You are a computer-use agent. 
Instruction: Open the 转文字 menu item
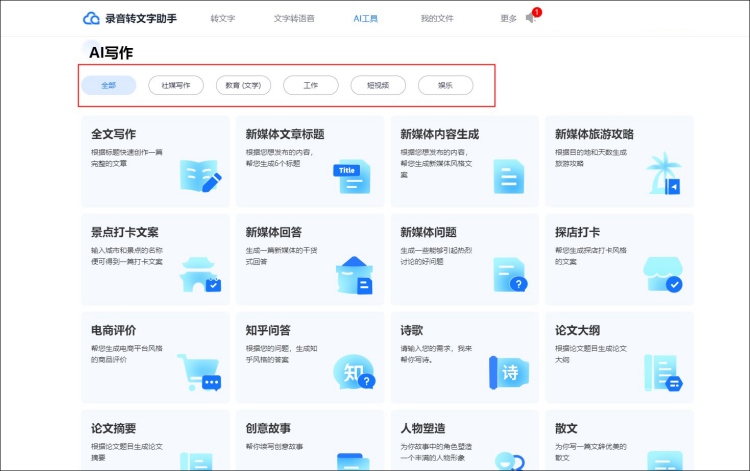click(x=223, y=19)
